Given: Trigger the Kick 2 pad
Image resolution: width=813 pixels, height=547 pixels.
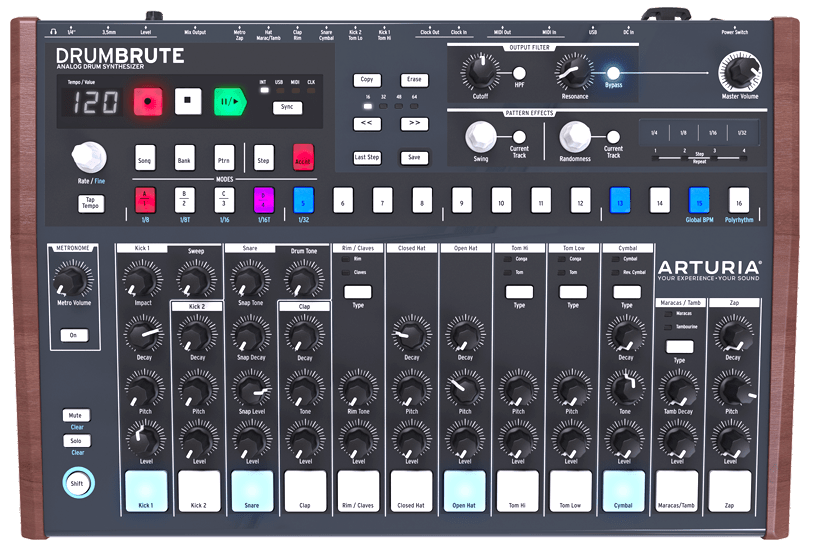Looking at the screenshot, I should point(199,491).
